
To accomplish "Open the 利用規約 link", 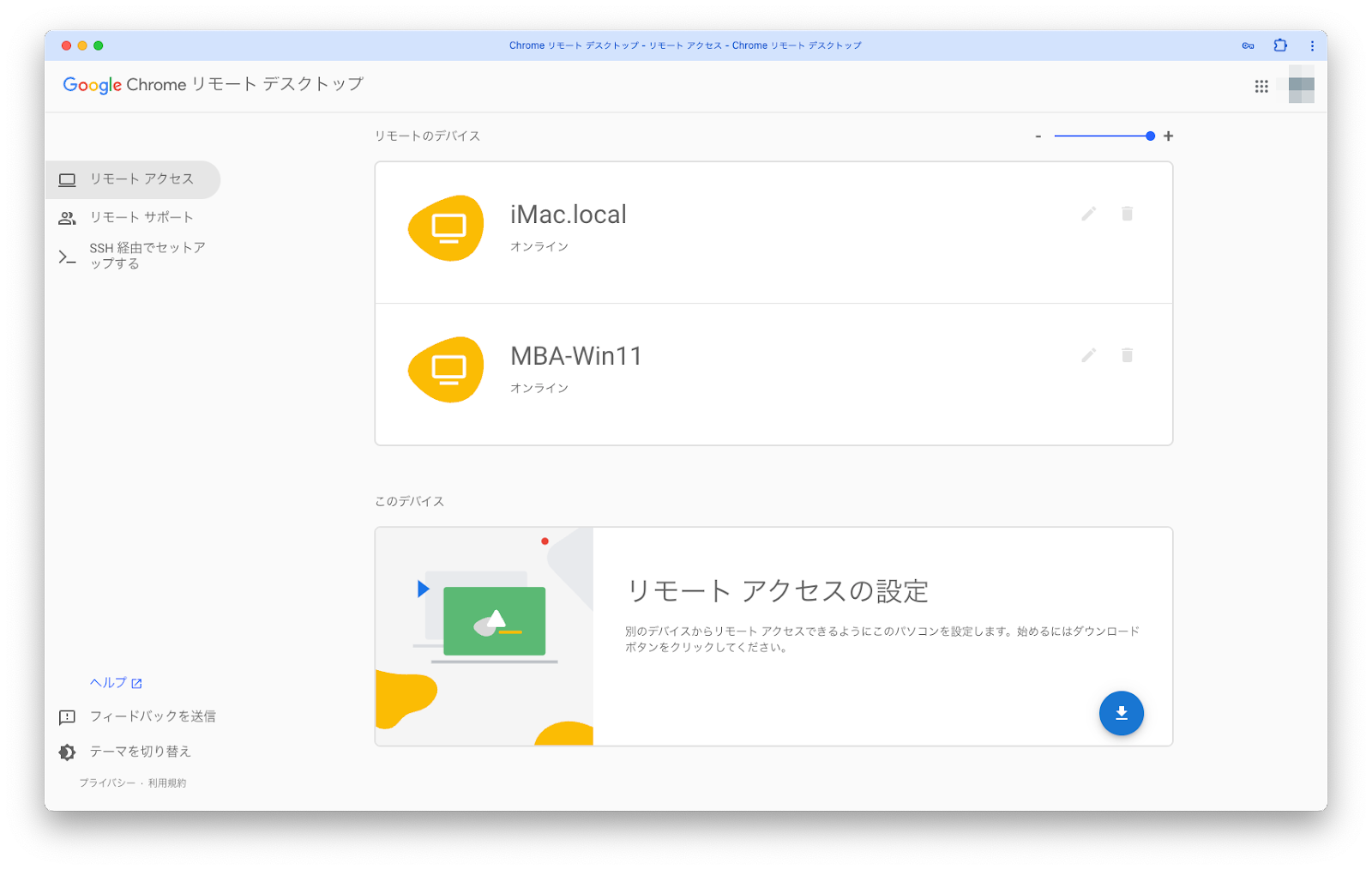I will 167,783.
